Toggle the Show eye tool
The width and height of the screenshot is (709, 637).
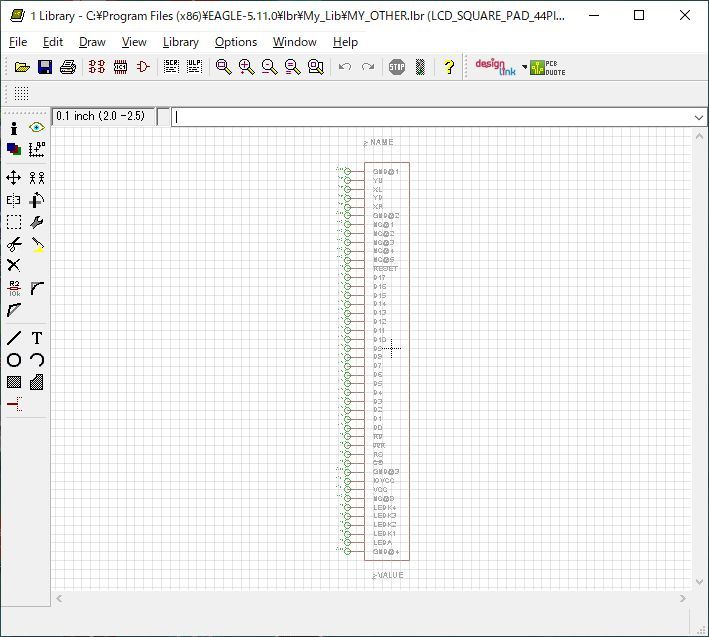point(37,128)
